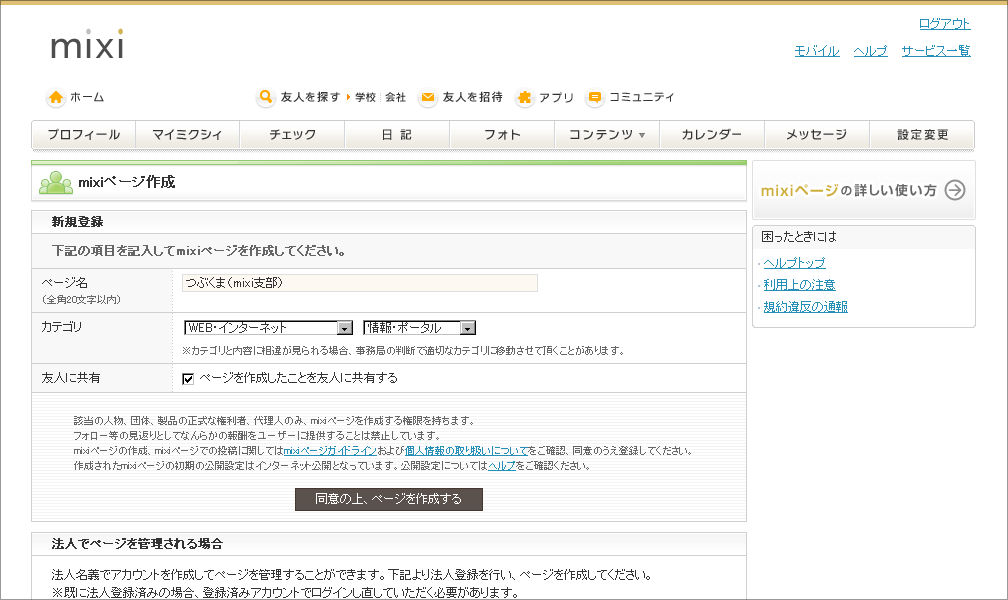This screenshot has width=1008, height=600.
Task: Open the 規約違反の通報 link
Action: 806,307
